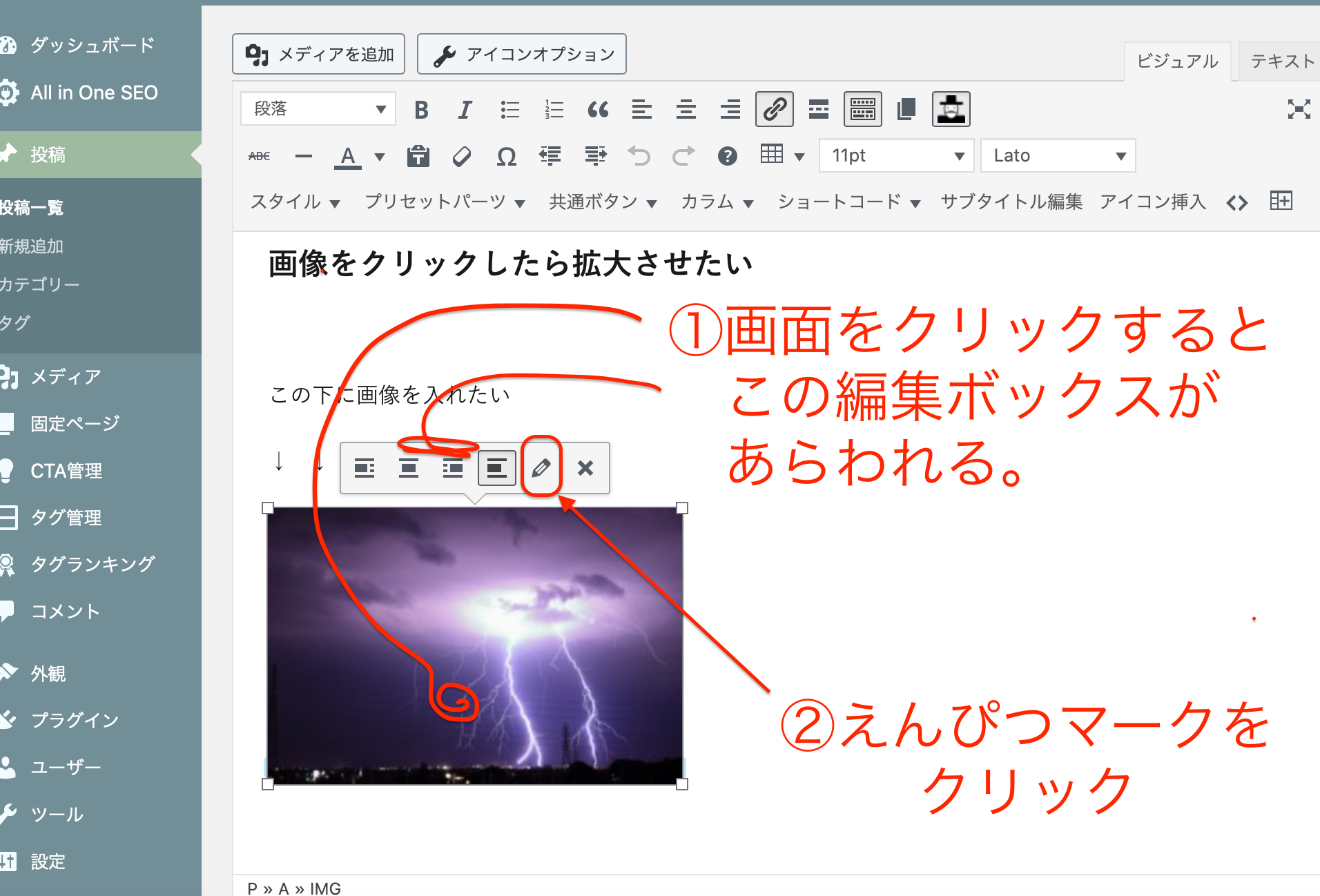Open the 段落 paragraph format dropdown
The height and width of the screenshot is (896, 1320).
318,109
